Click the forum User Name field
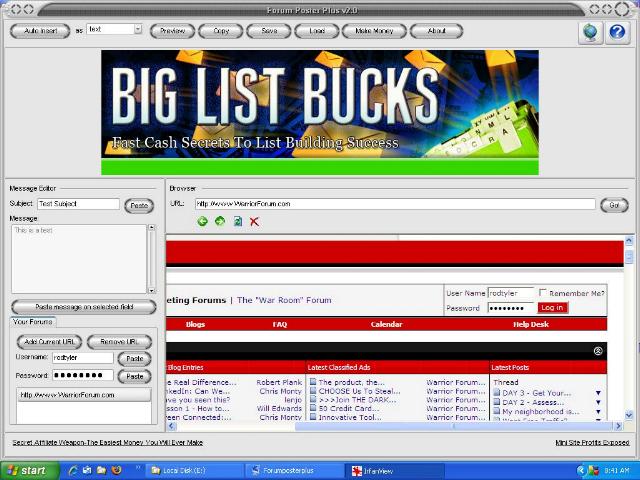The width and height of the screenshot is (640, 480). tap(511, 293)
